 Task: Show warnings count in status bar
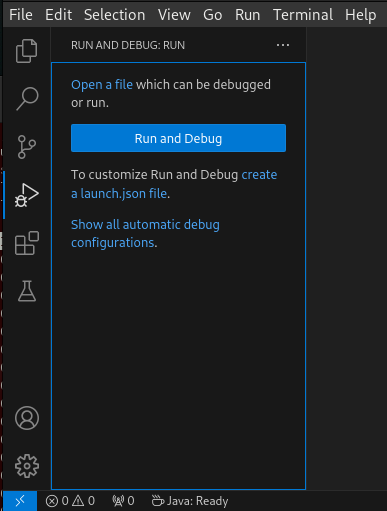pos(83,501)
